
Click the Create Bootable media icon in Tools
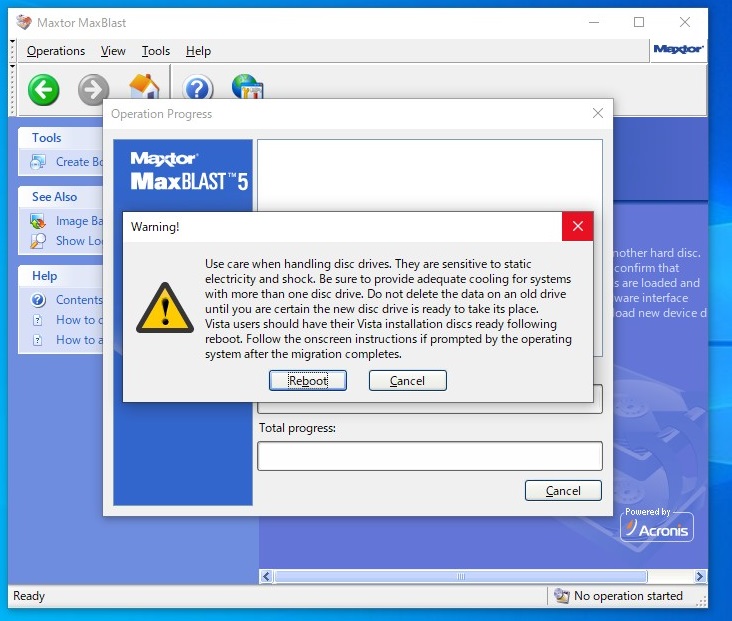tap(38, 162)
